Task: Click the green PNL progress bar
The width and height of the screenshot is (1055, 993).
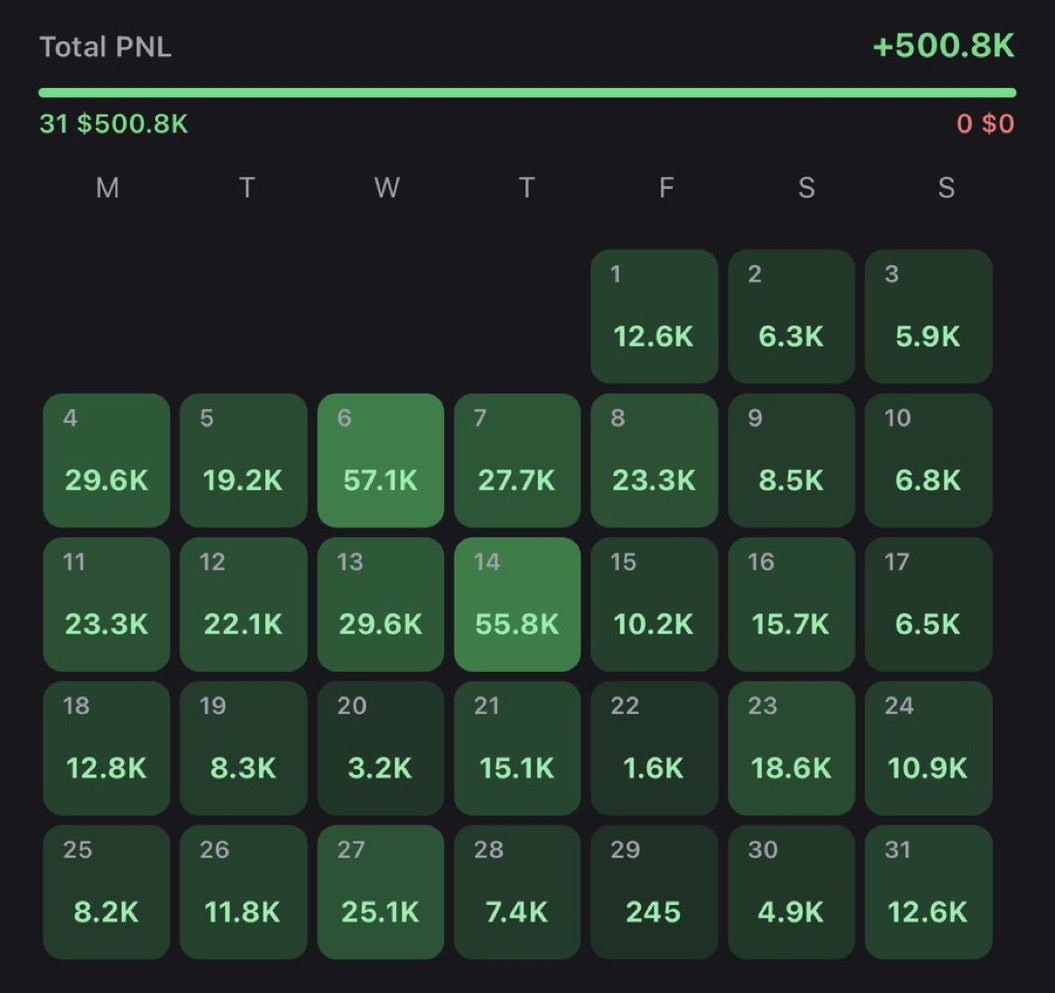Action: pos(527,92)
